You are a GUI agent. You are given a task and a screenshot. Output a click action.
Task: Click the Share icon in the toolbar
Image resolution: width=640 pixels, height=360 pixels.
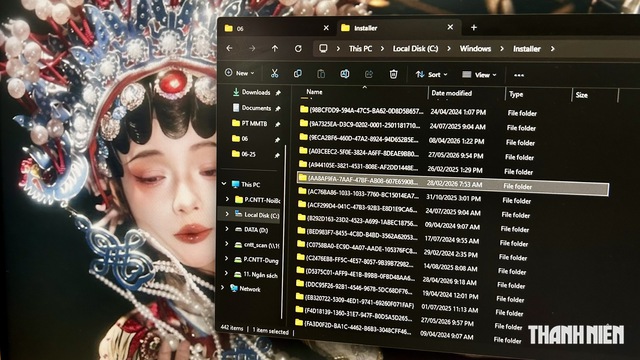coord(369,74)
